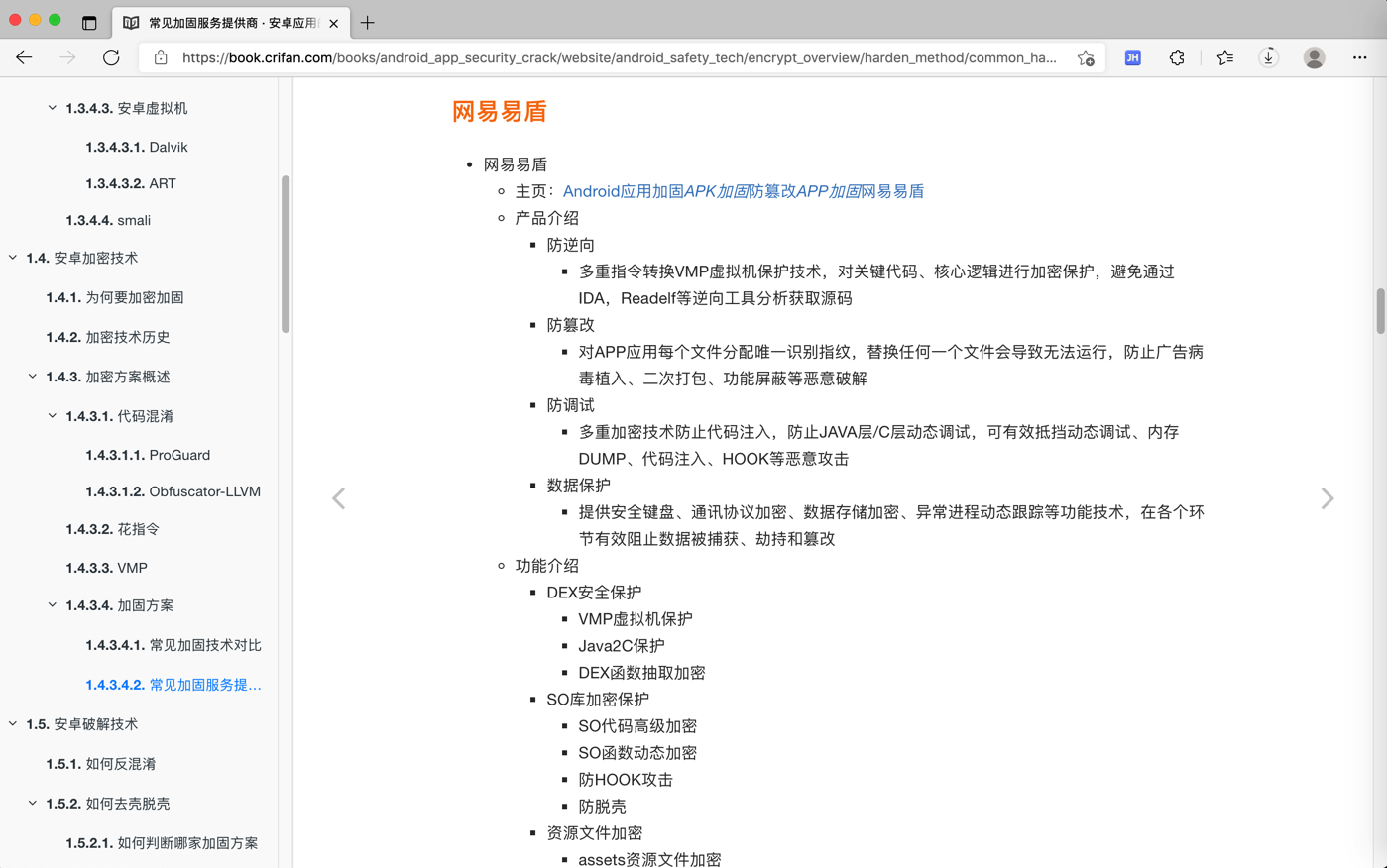The height and width of the screenshot is (868, 1387).
Task: Open 1.4.1 为何要加密加固 page
Action: pyautogui.click(x=115, y=297)
